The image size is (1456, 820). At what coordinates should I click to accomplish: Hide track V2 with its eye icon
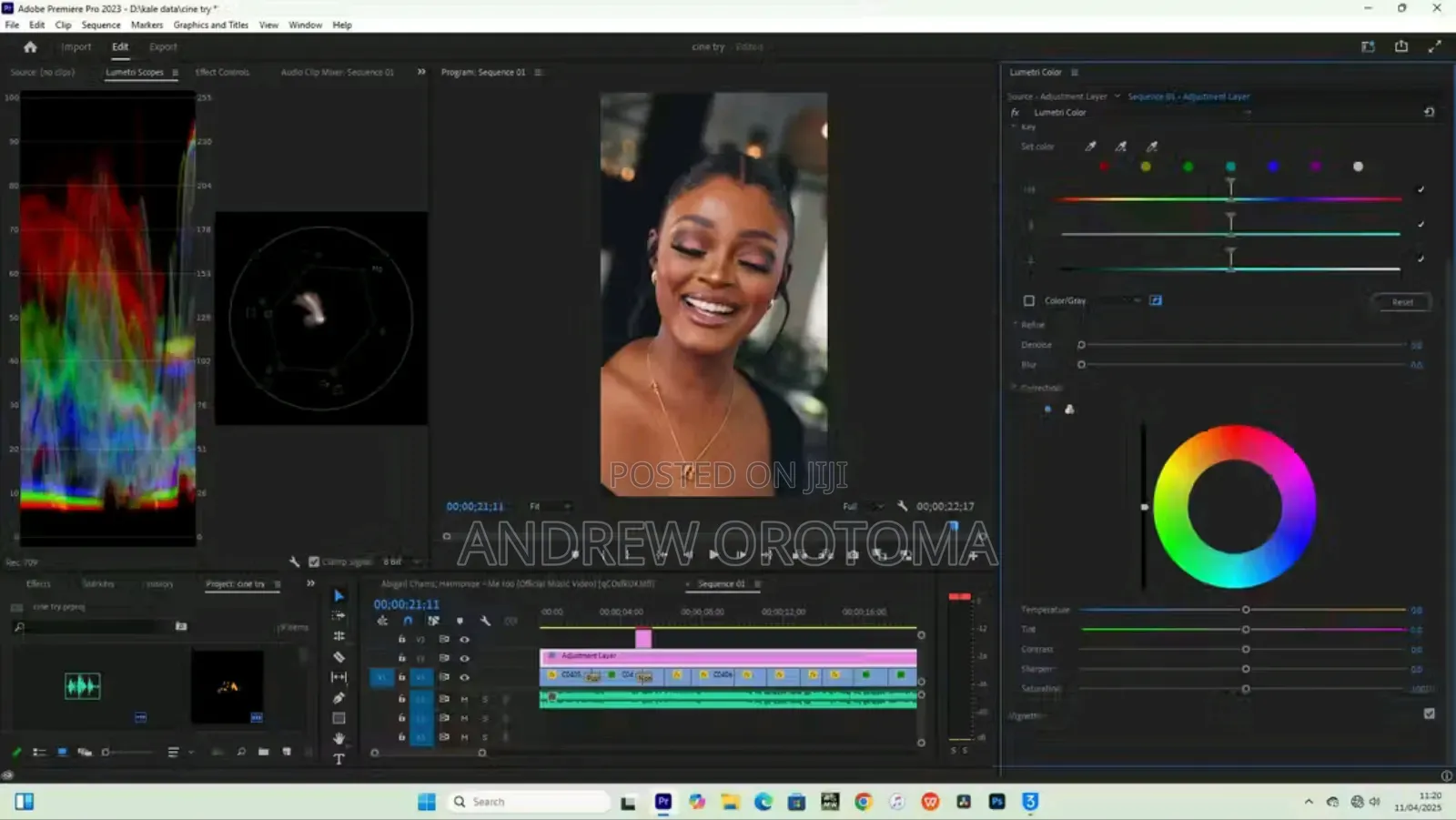coord(464,658)
